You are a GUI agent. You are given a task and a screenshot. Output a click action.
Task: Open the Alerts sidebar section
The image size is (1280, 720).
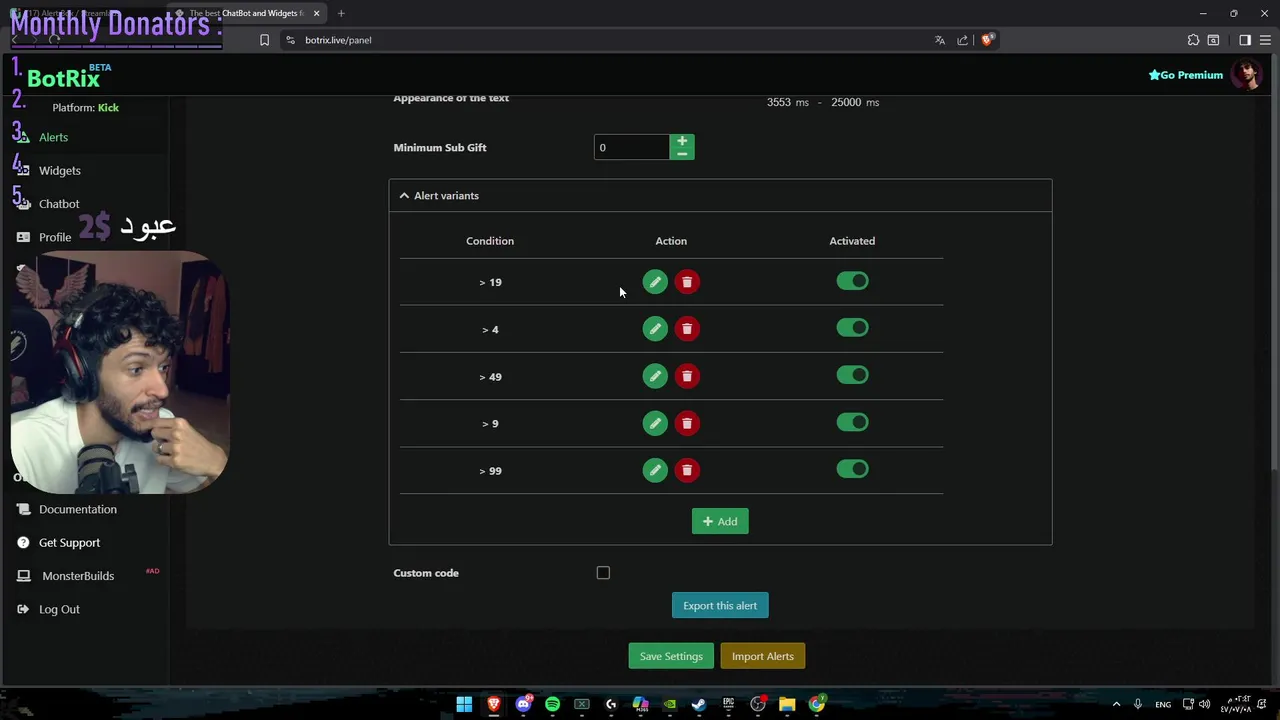coord(53,137)
